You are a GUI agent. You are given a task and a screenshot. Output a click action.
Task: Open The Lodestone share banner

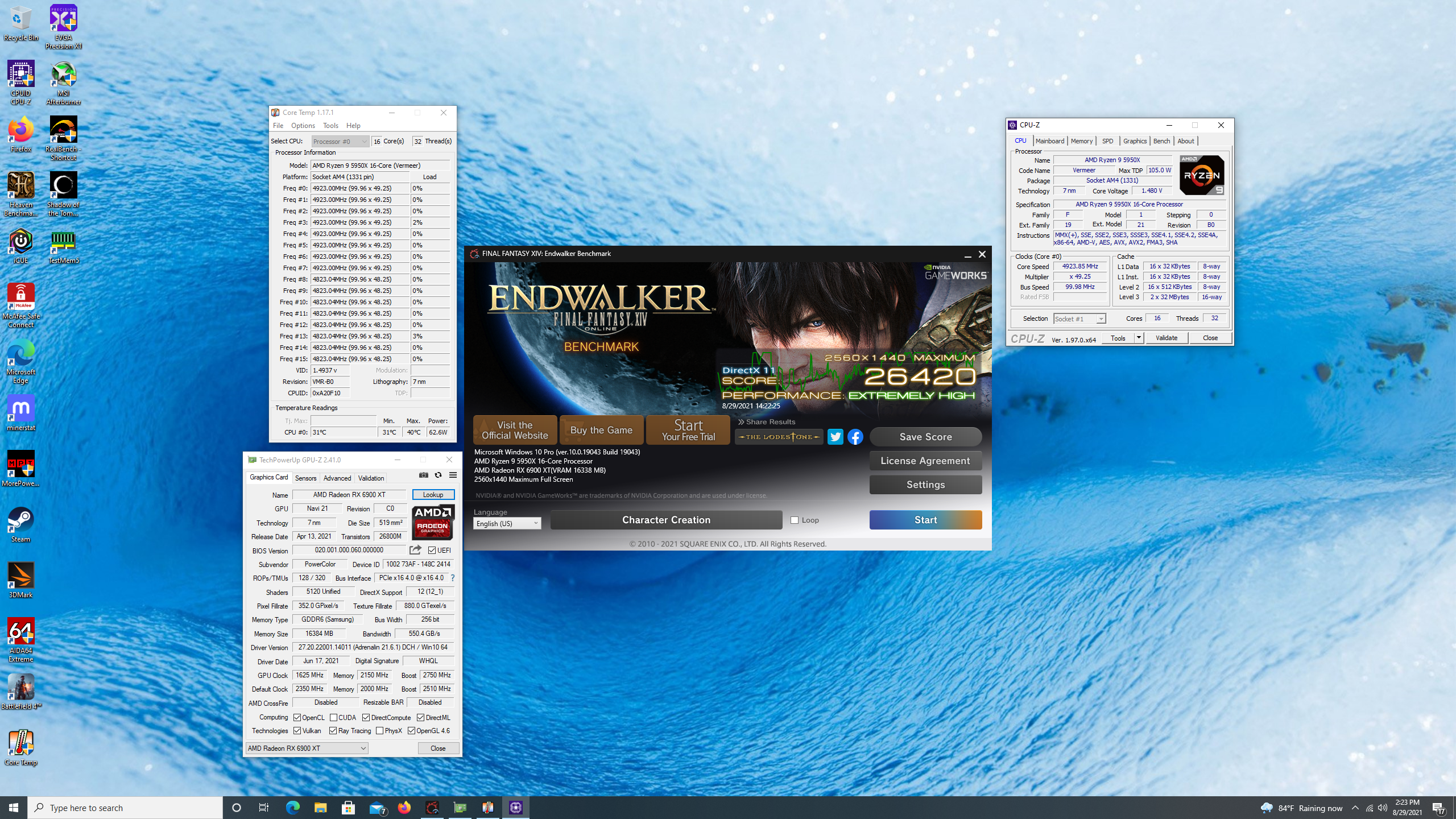pos(779,437)
